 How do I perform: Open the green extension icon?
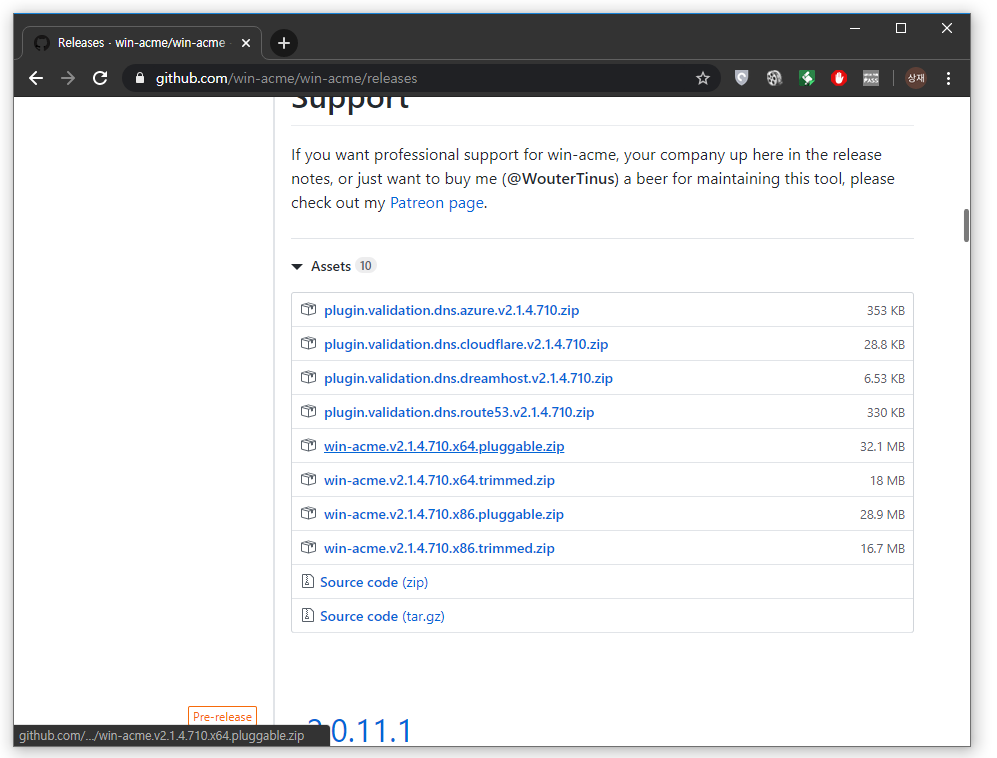pyautogui.click(x=807, y=78)
